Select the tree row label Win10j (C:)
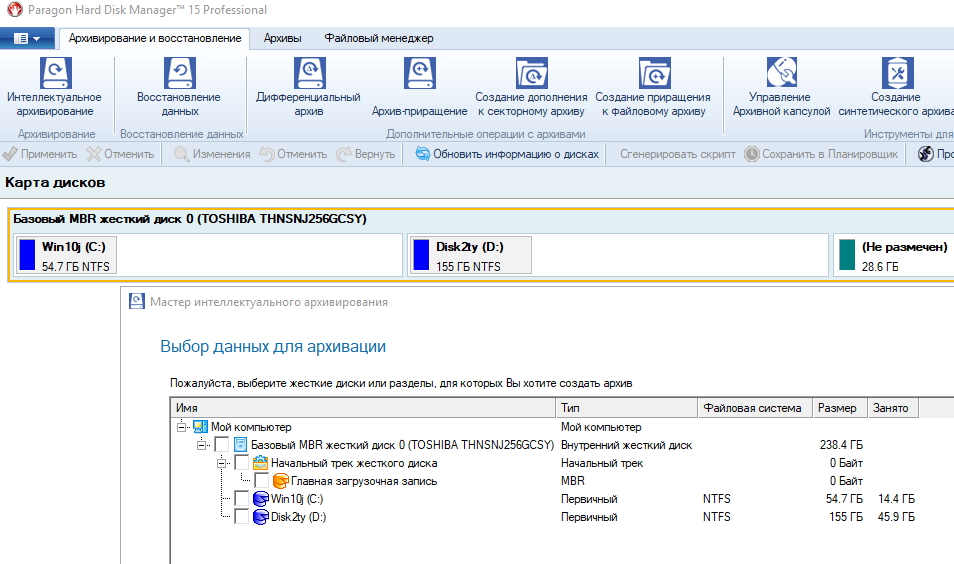The height and width of the screenshot is (564, 954). click(x=297, y=499)
